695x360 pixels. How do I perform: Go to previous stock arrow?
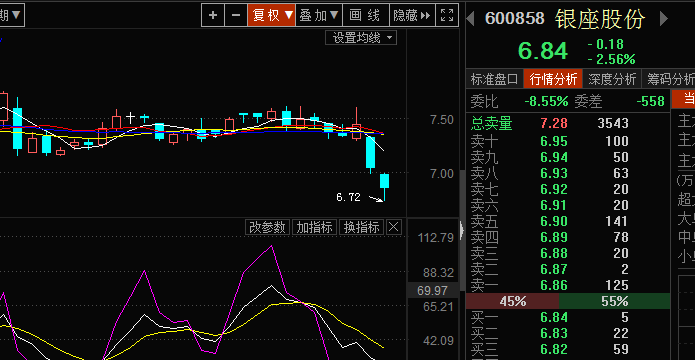pyautogui.click(x=471, y=19)
